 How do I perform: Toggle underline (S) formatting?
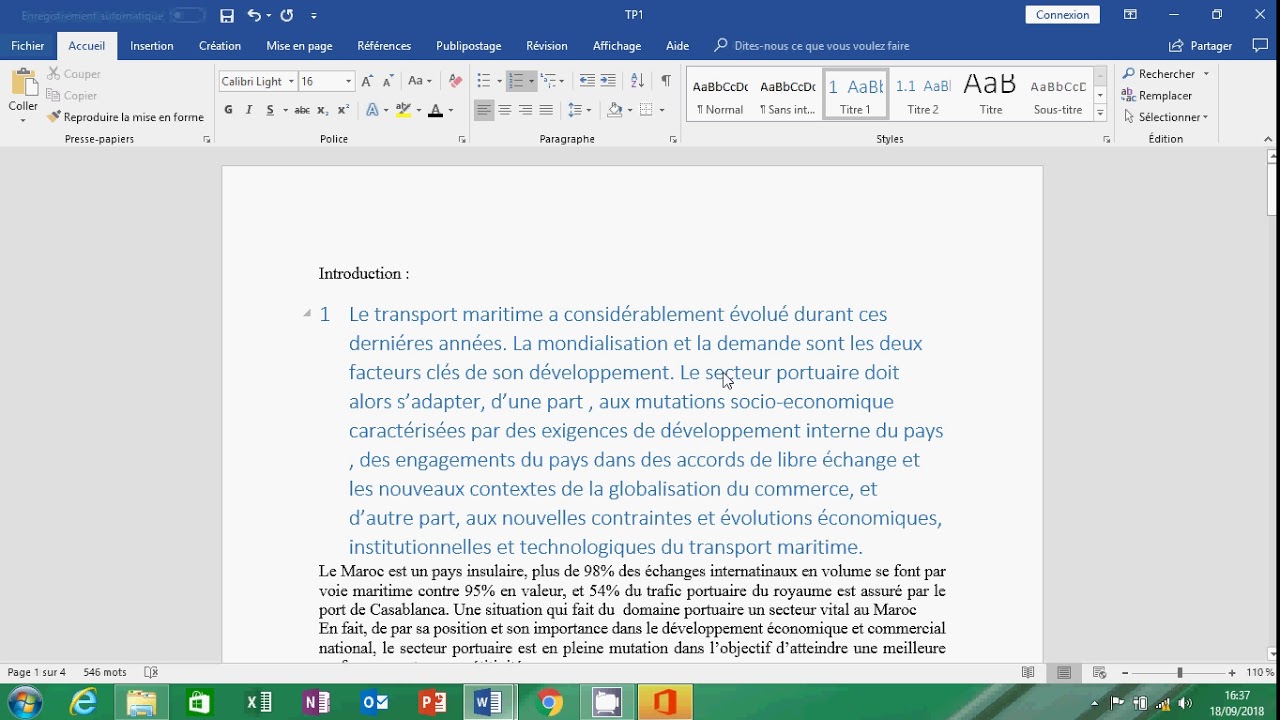pos(270,110)
